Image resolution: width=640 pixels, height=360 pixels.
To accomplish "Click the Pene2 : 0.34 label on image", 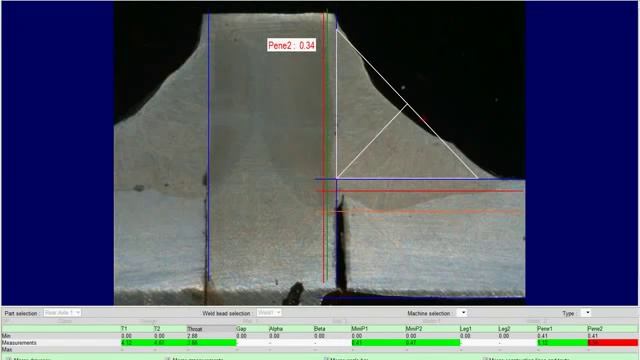I will (x=291, y=45).
